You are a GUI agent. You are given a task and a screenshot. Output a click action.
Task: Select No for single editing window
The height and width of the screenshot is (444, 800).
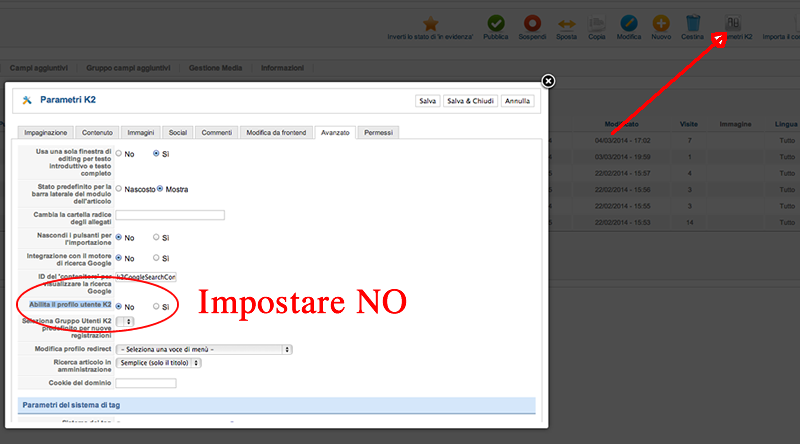[119, 154]
